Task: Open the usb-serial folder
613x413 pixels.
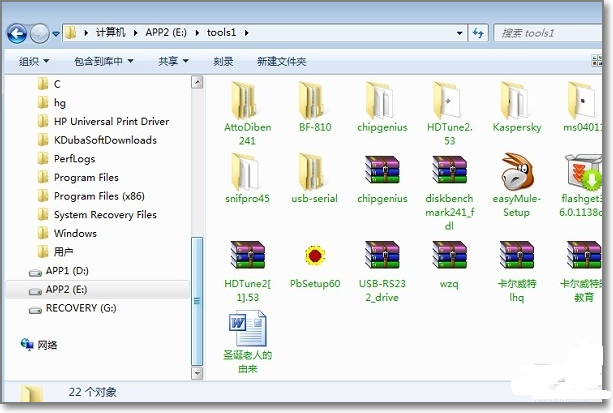Action: [x=315, y=178]
